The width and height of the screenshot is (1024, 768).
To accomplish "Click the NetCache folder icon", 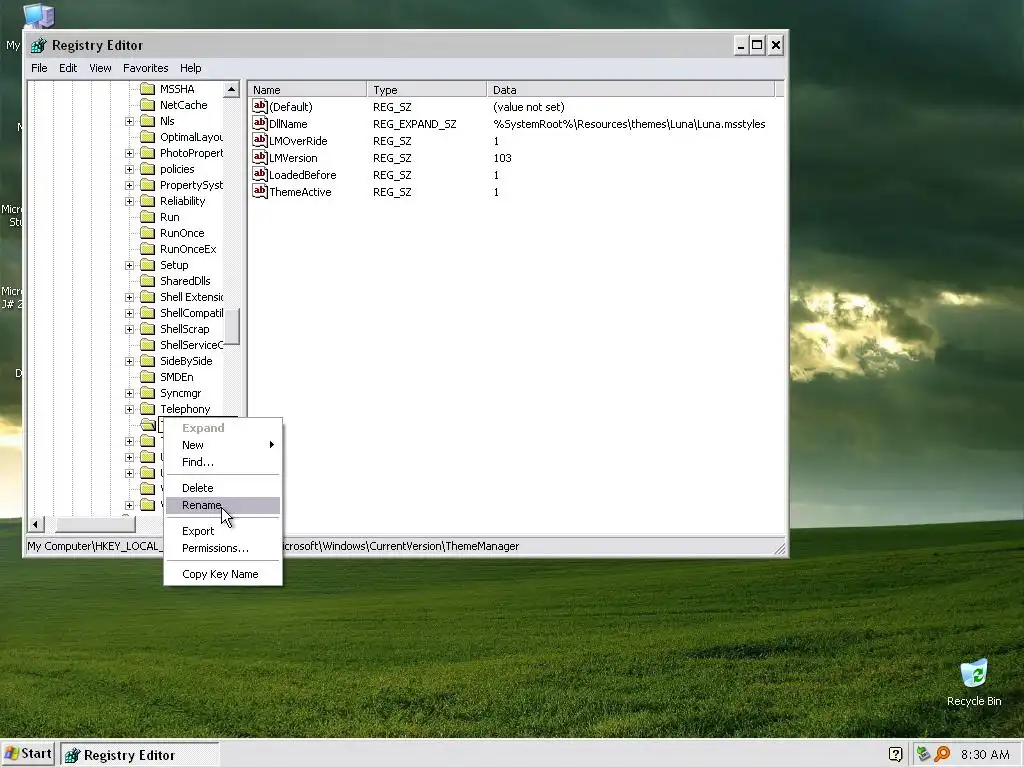I will pos(148,104).
